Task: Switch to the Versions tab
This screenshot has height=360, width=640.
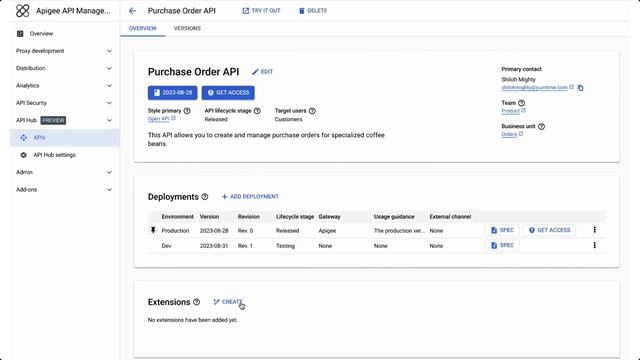Action: [x=187, y=28]
